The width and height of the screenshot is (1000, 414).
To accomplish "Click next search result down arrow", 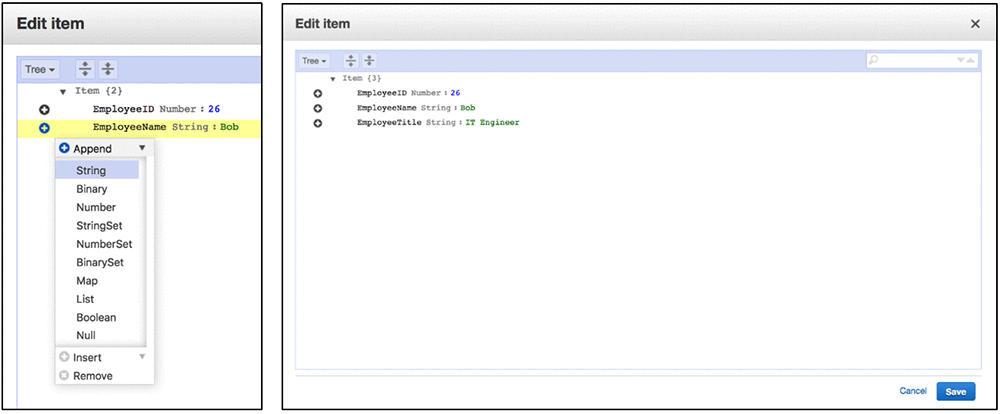I will [960, 60].
